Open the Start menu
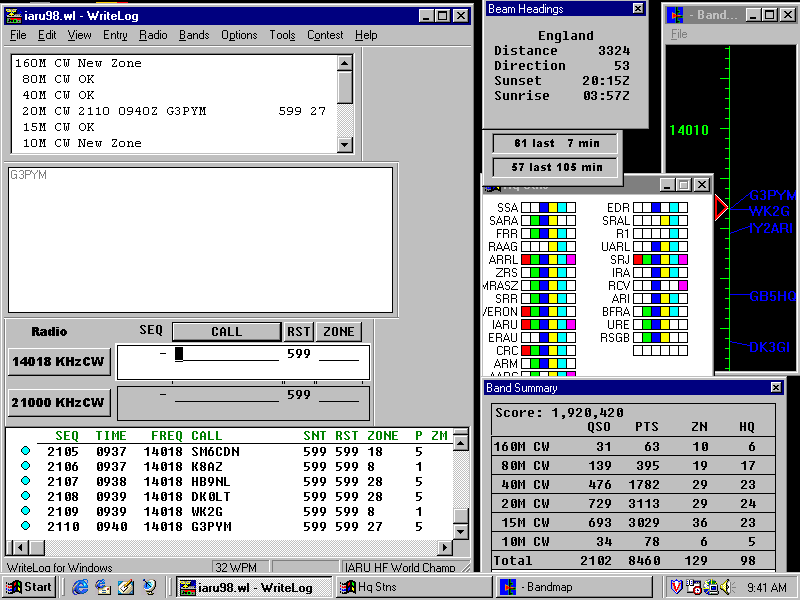Image resolution: width=800 pixels, height=600 pixels. point(29,587)
